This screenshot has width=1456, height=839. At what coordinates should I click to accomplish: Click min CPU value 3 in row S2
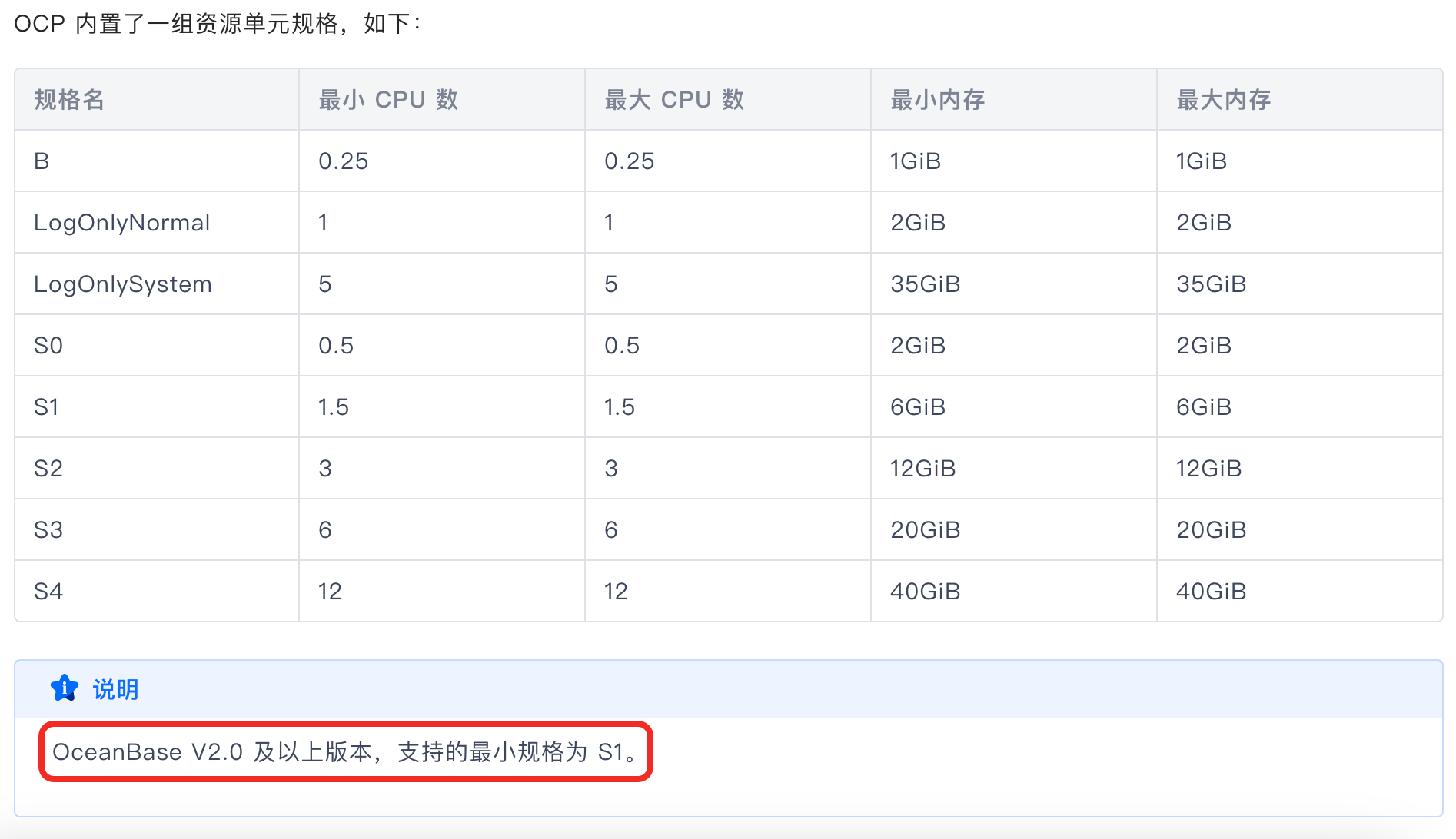pyautogui.click(x=325, y=469)
